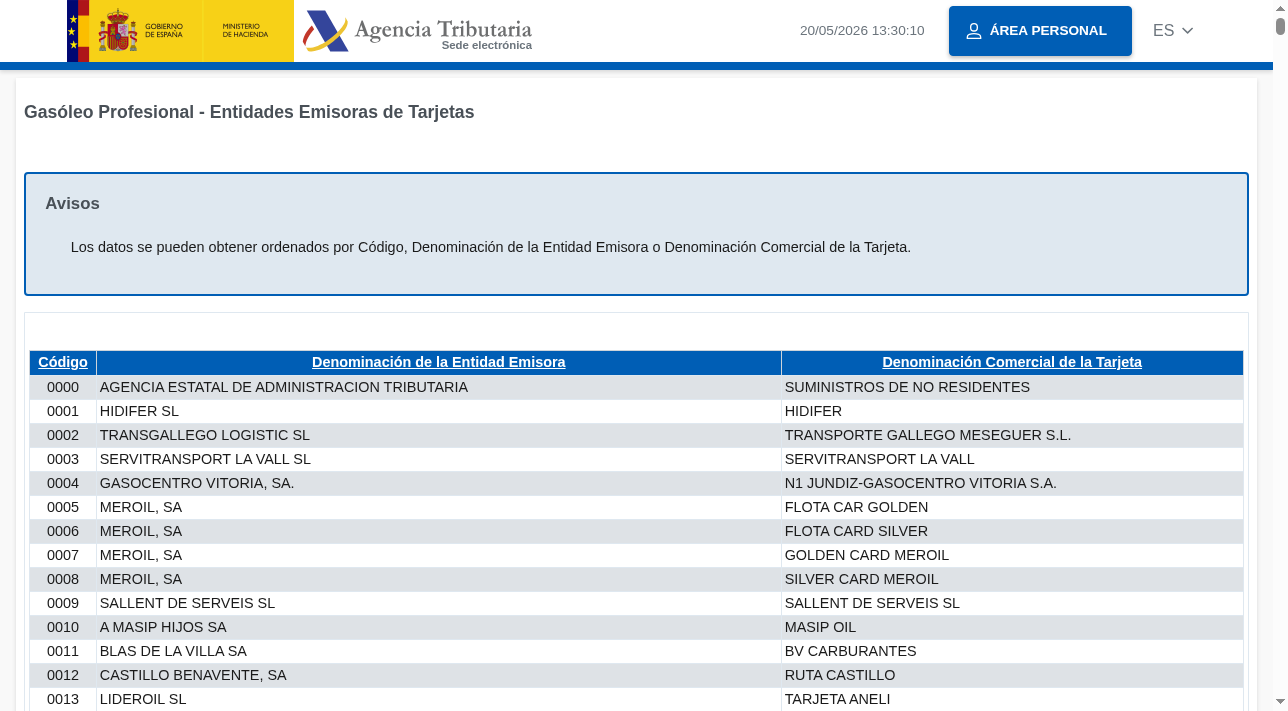The height and width of the screenshot is (711, 1288).
Task: Sort by Denominación Comercial de la Tarjeta
Action: [1012, 362]
